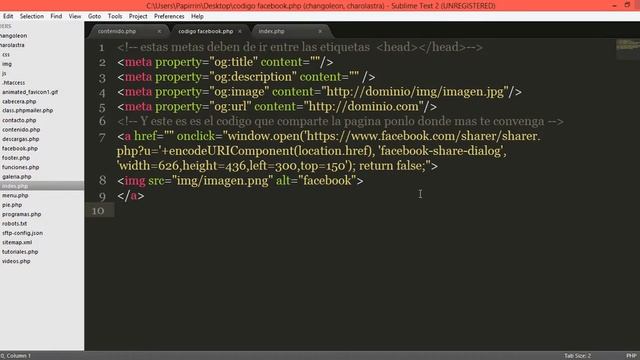The image size is (640, 360).
Task: Click the og:url content text
Action: pos(363,106)
